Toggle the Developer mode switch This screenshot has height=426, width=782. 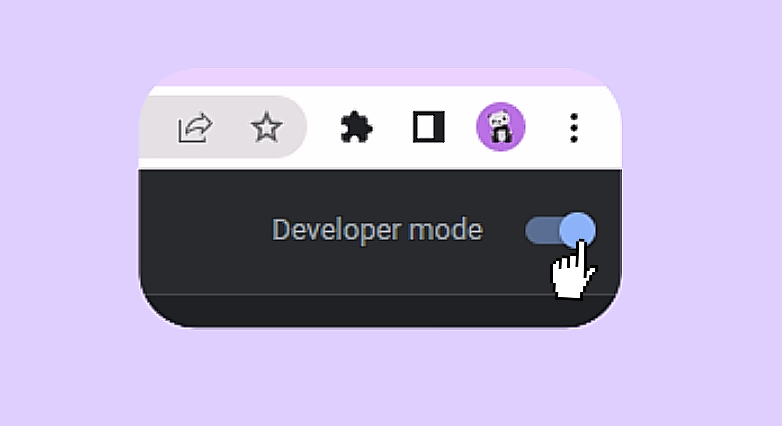tap(560, 230)
